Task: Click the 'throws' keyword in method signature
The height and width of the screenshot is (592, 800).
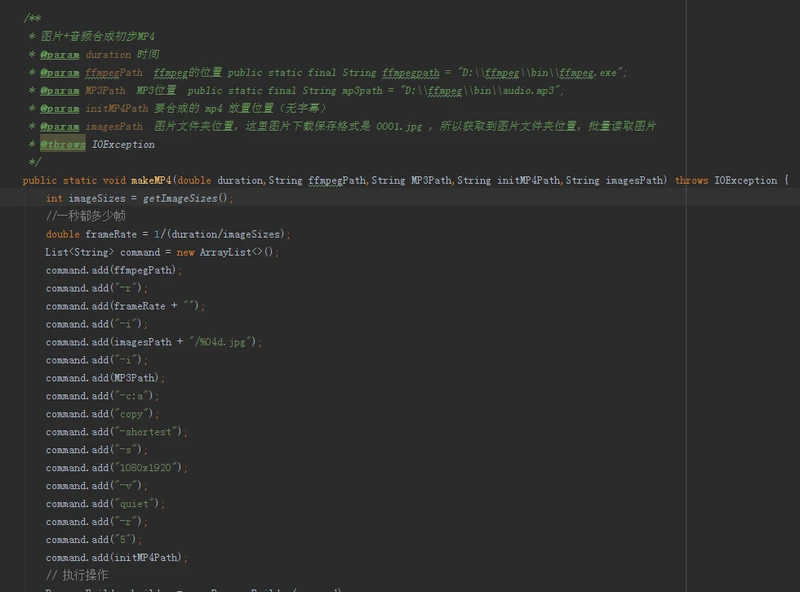Action: coord(691,180)
